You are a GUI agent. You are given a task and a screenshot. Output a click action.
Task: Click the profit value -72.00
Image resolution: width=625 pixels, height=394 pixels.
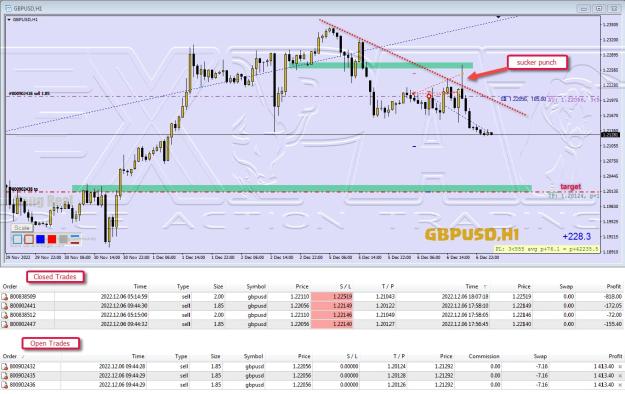coord(615,315)
